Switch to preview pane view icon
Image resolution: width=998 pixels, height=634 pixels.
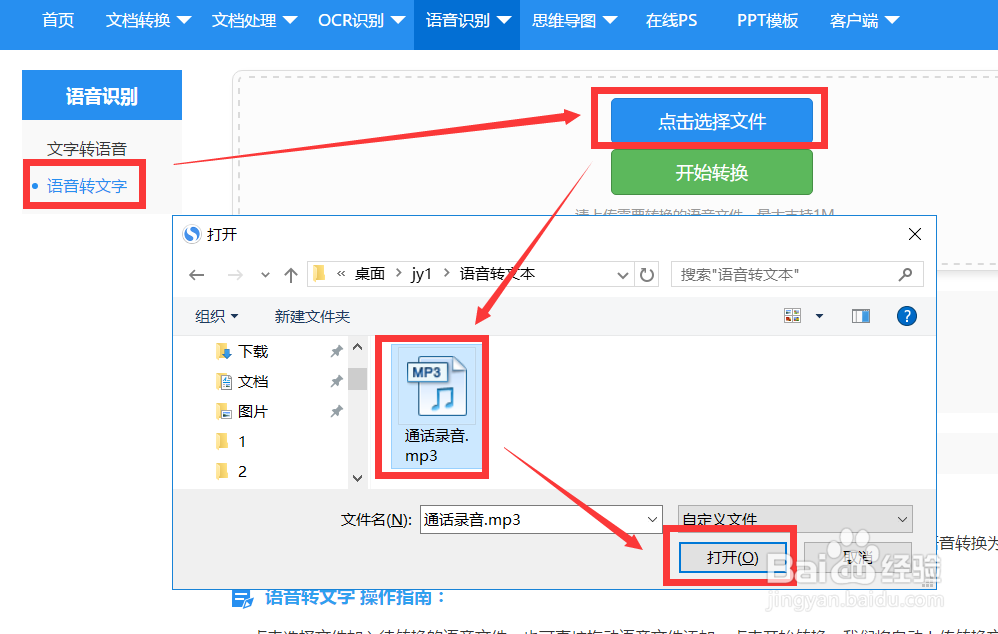pos(860,316)
